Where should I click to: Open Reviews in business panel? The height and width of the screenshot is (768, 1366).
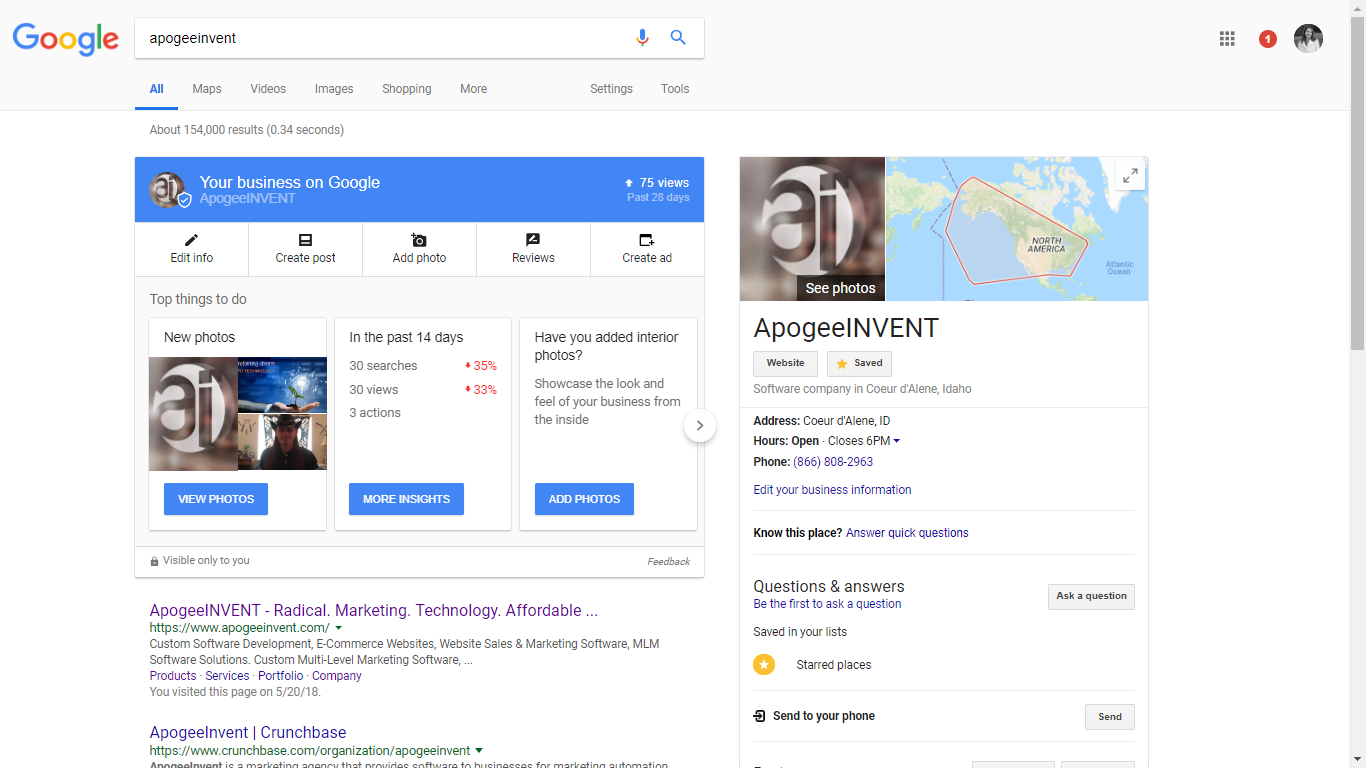tap(533, 249)
